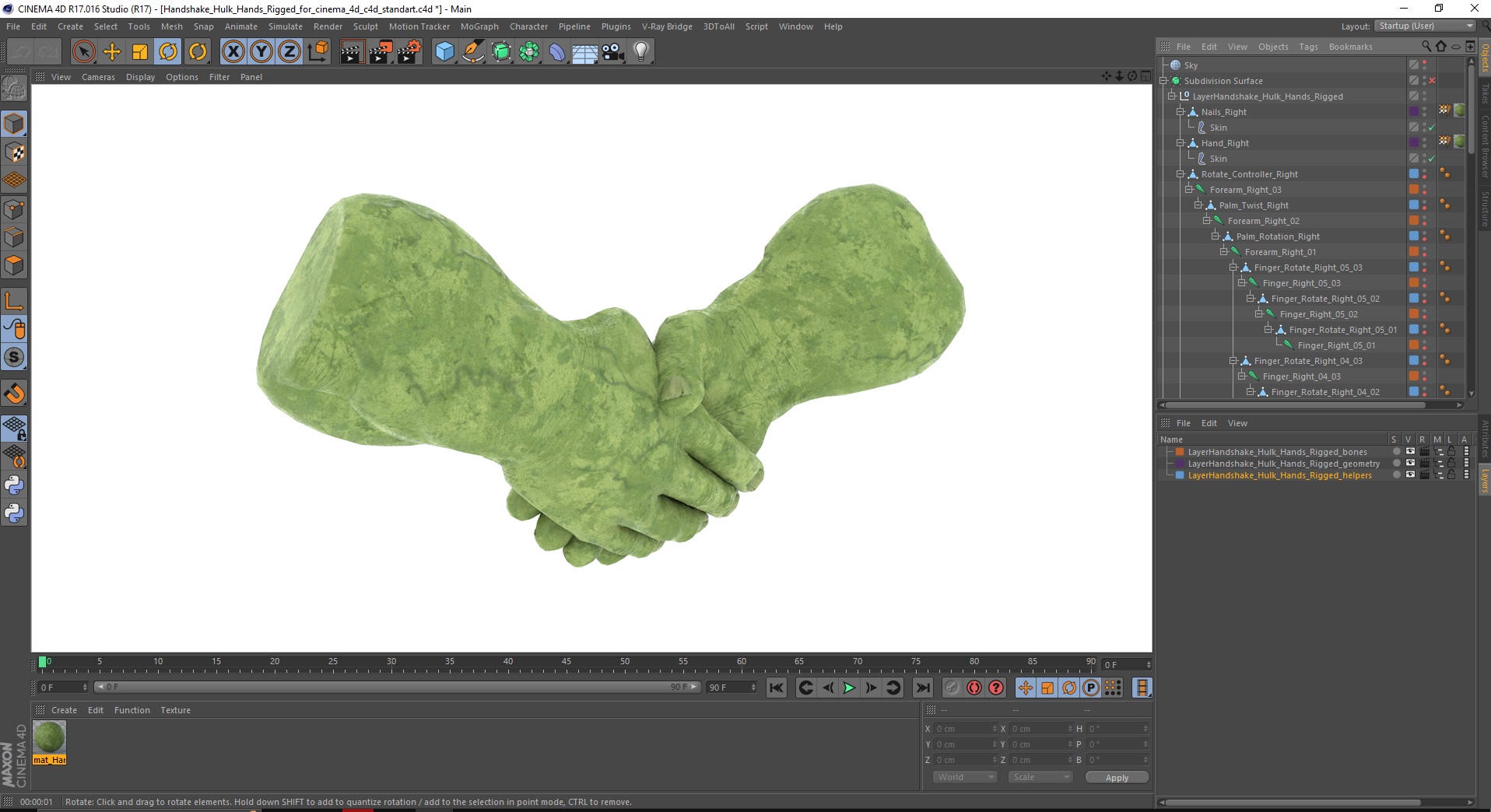Open the Layout dropdown
The image size is (1491, 812).
(x=1424, y=26)
